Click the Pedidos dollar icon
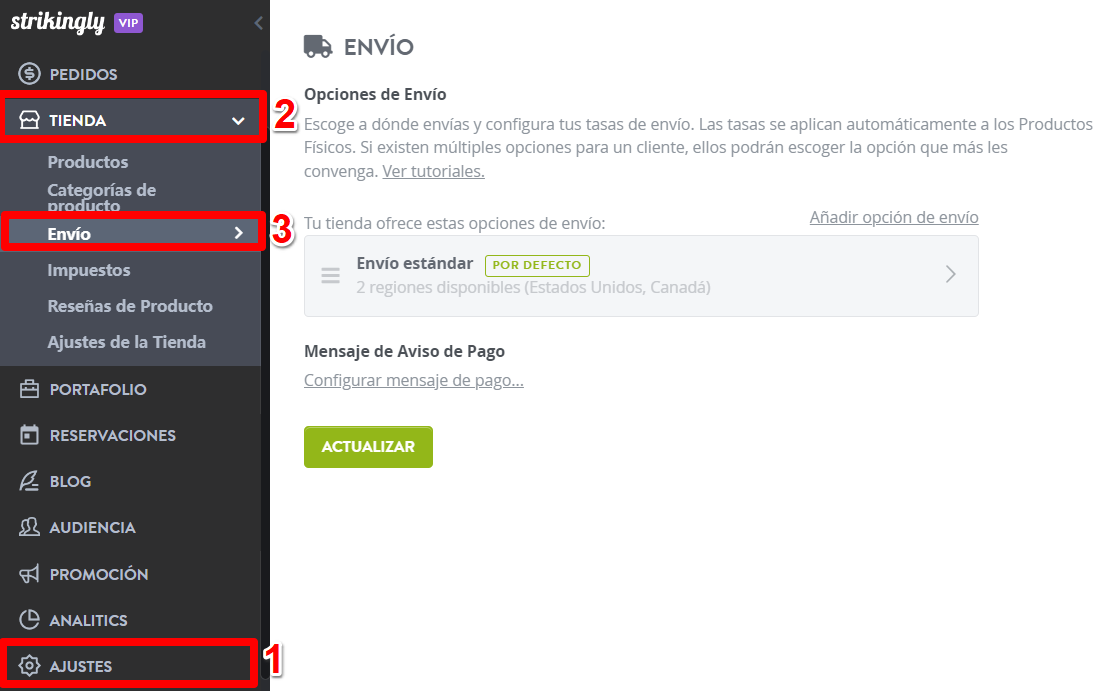1098x691 pixels. [x=29, y=74]
